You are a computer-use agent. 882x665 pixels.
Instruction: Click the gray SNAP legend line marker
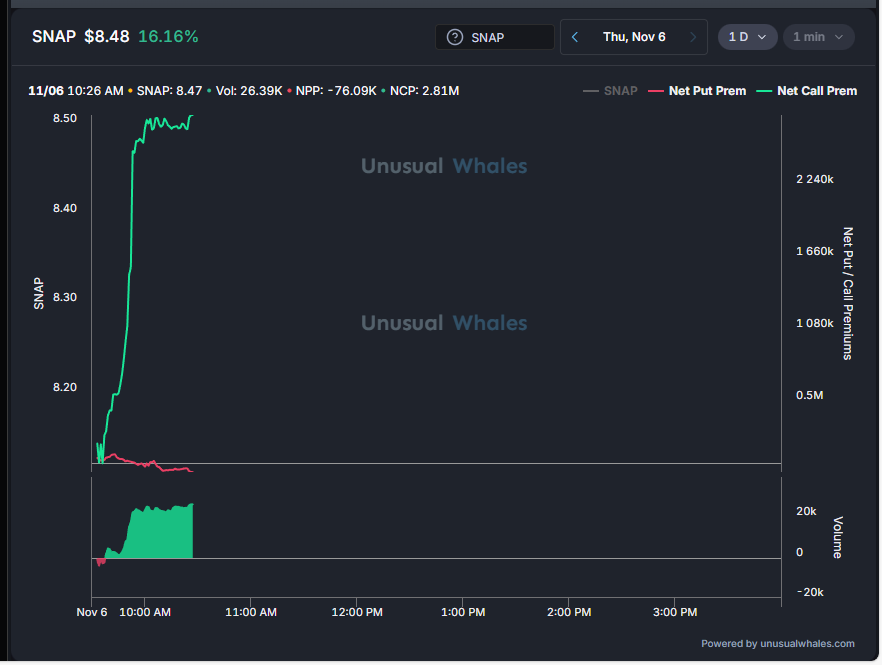pos(589,90)
